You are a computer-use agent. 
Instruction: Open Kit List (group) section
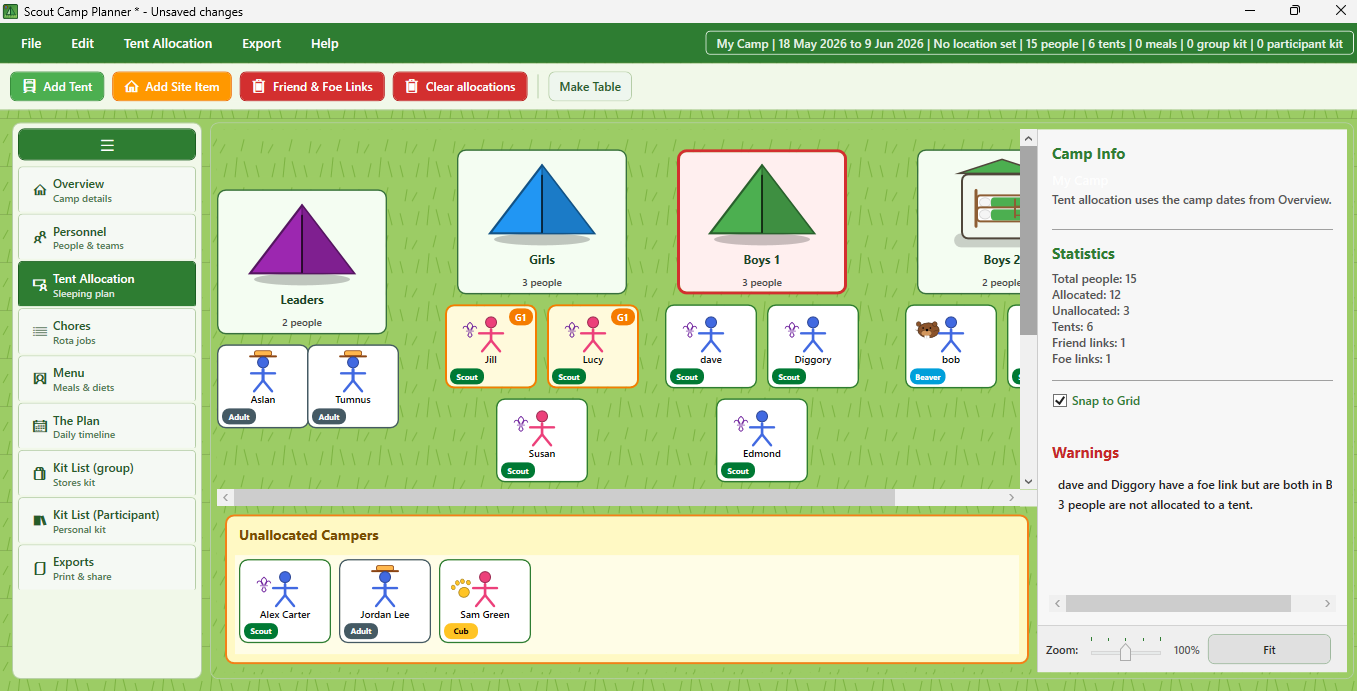(107, 474)
